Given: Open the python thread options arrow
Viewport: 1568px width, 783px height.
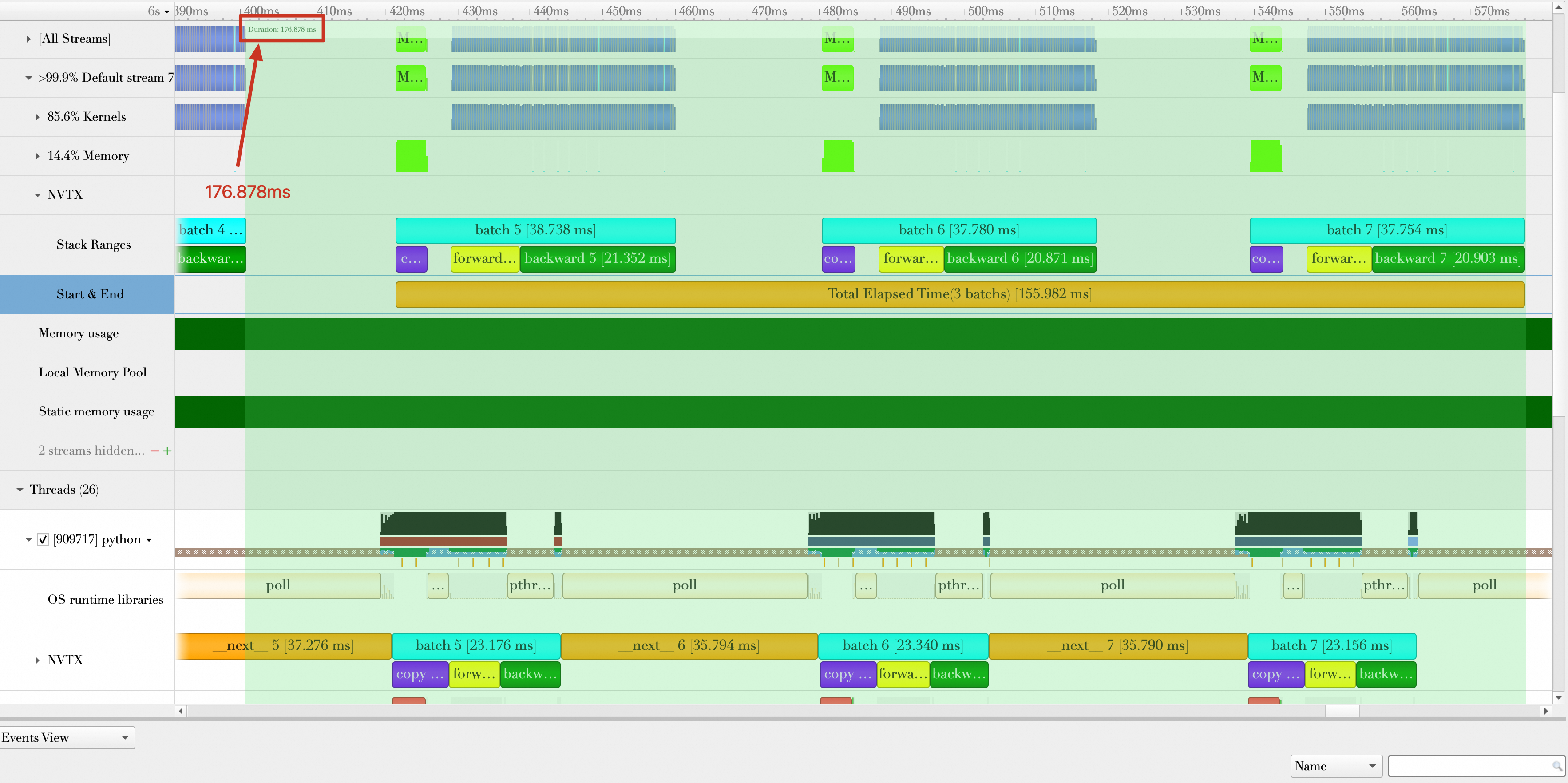Looking at the screenshot, I should point(149,540).
